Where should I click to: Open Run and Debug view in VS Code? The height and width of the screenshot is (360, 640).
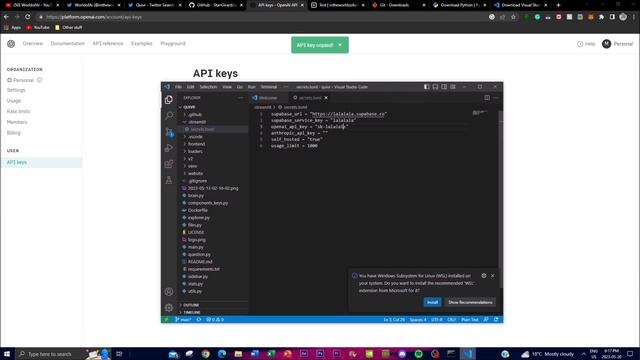pos(169,148)
